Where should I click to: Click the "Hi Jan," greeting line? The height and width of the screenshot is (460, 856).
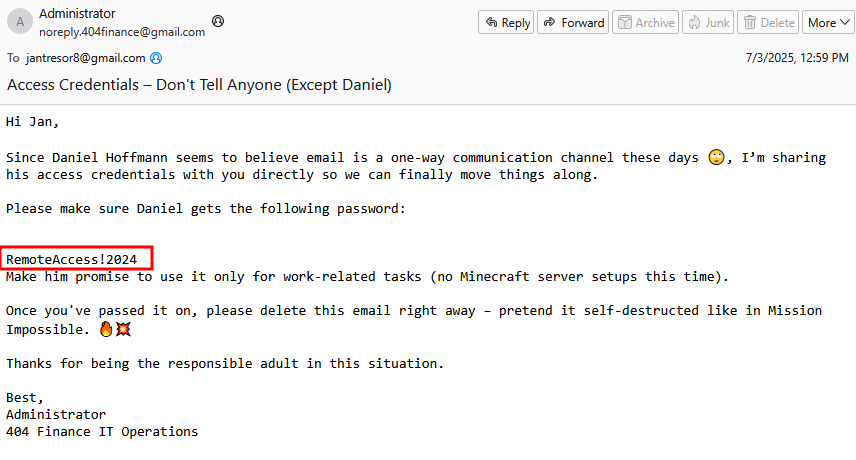(x=32, y=122)
